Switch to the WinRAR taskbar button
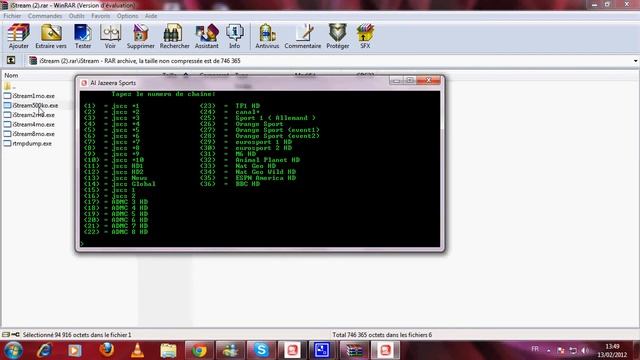Image resolution: width=640 pixels, height=360 pixels. 354,350
